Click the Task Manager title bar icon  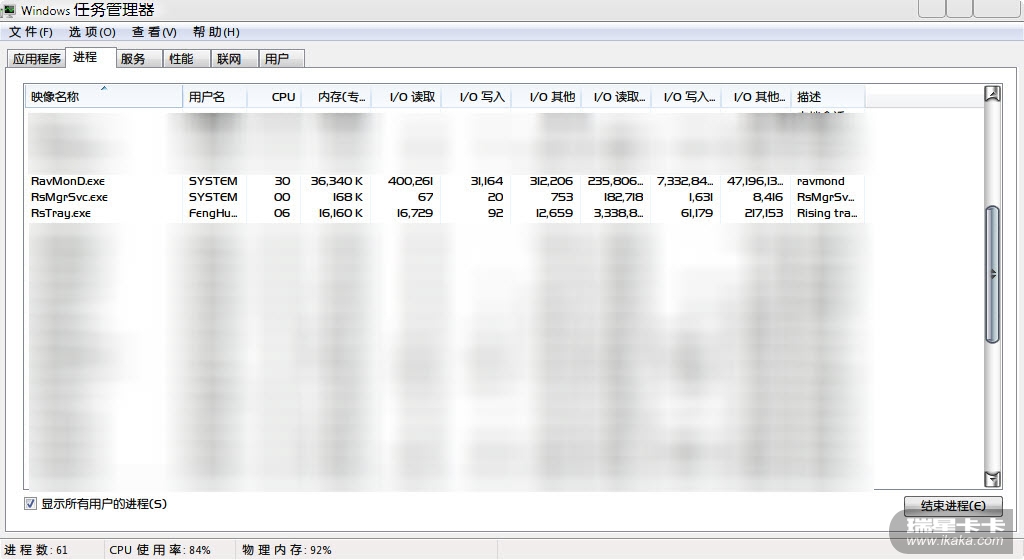tap(9, 10)
